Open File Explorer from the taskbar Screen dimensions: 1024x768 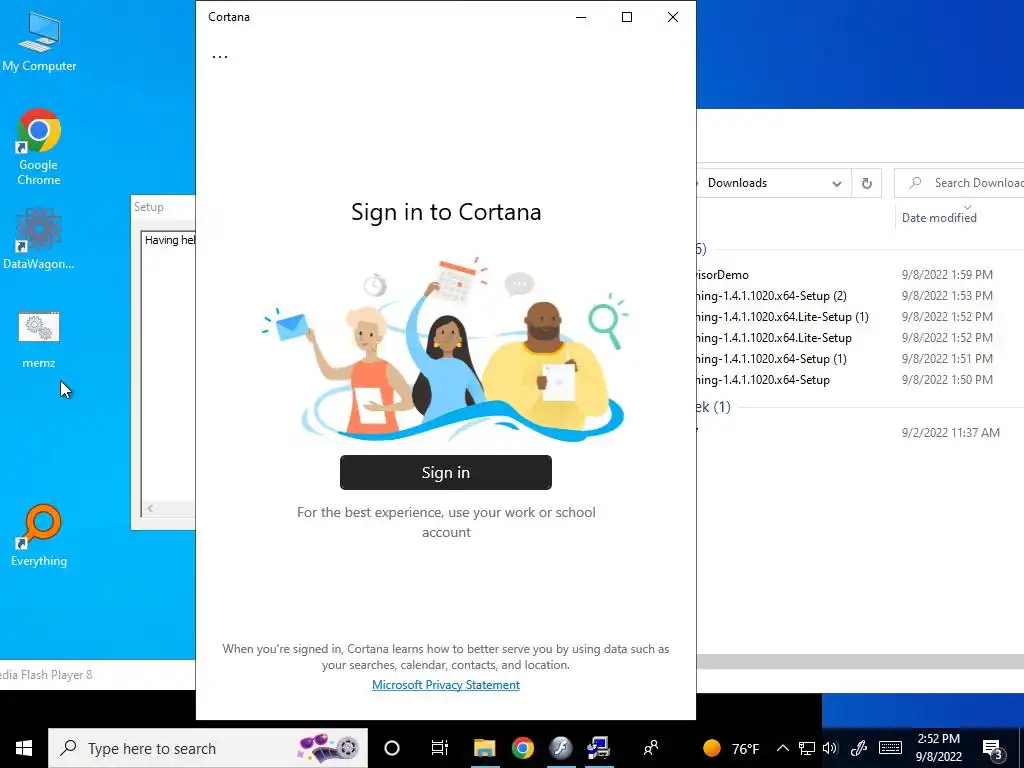485,748
